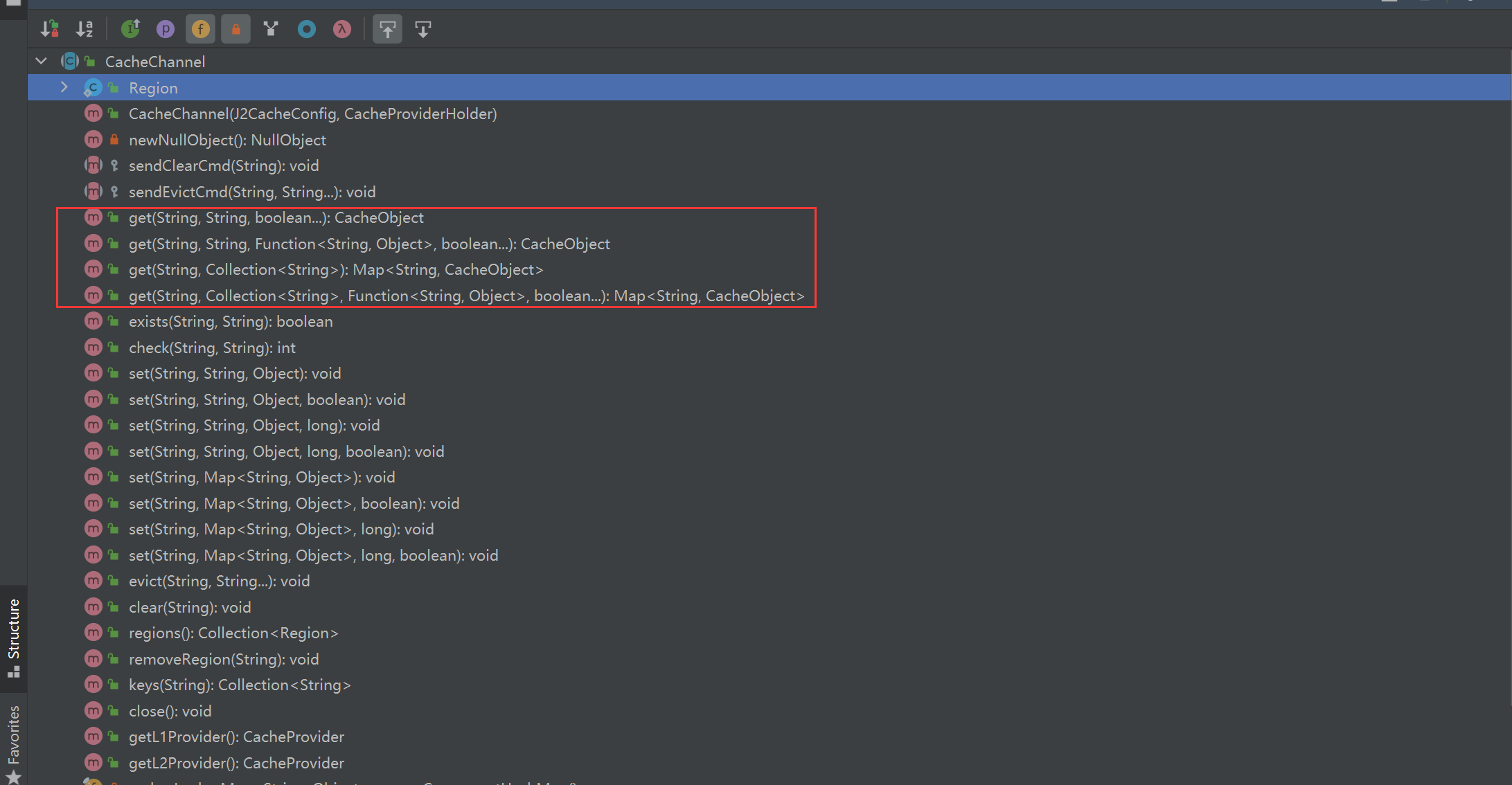The width and height of the screenshot is (1512, 785).
Task: Select get with Collection and Function parameters
Action: point(466,296)
